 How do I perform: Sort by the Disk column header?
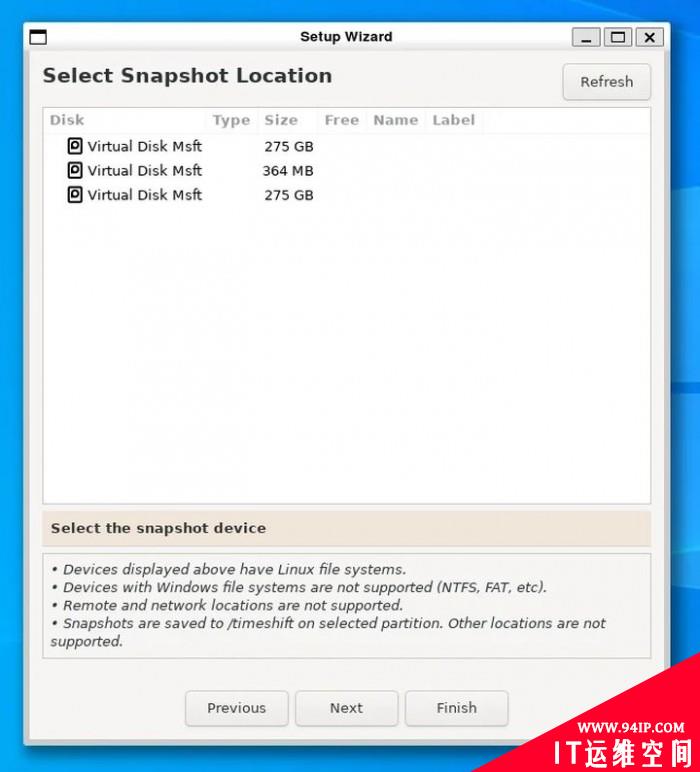click(125, 120)
